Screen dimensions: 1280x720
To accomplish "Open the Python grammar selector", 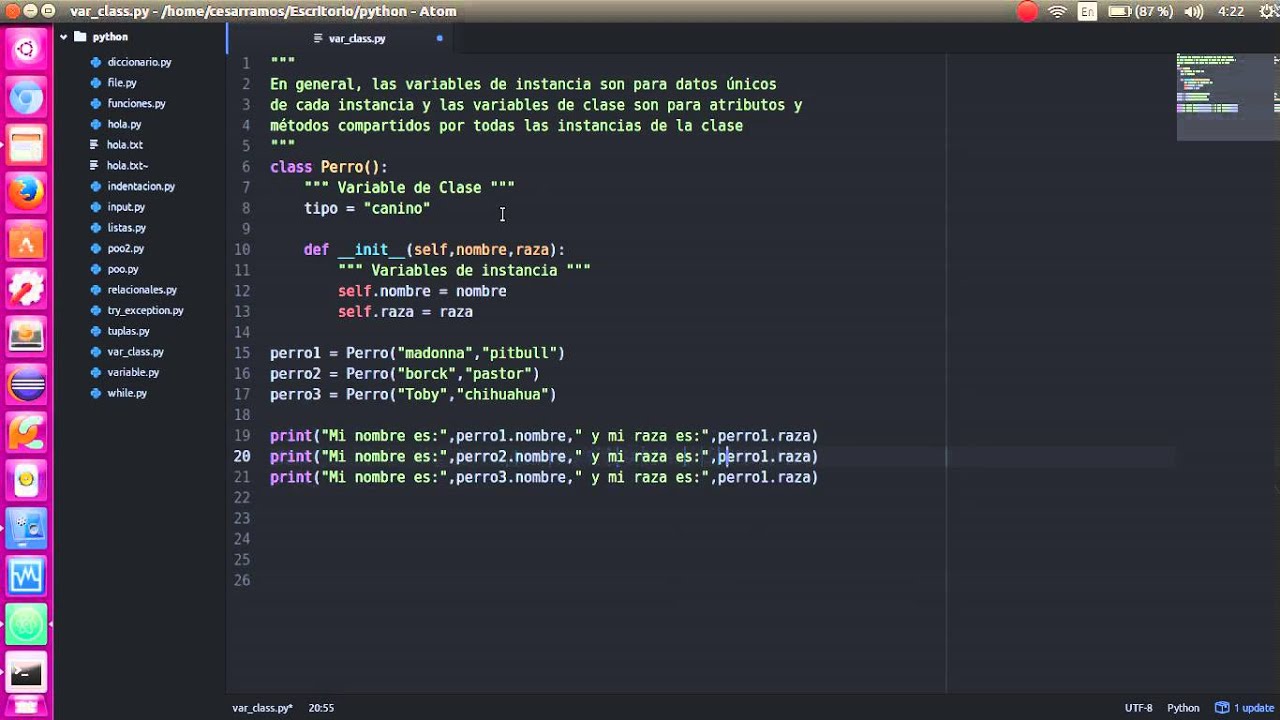I will click(x=1183, y=707).
